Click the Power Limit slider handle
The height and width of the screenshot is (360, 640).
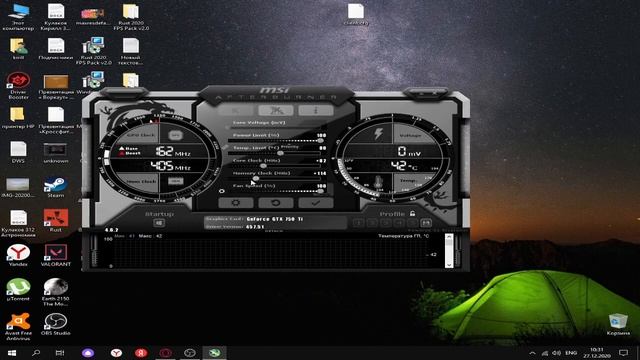coord(320,141)
